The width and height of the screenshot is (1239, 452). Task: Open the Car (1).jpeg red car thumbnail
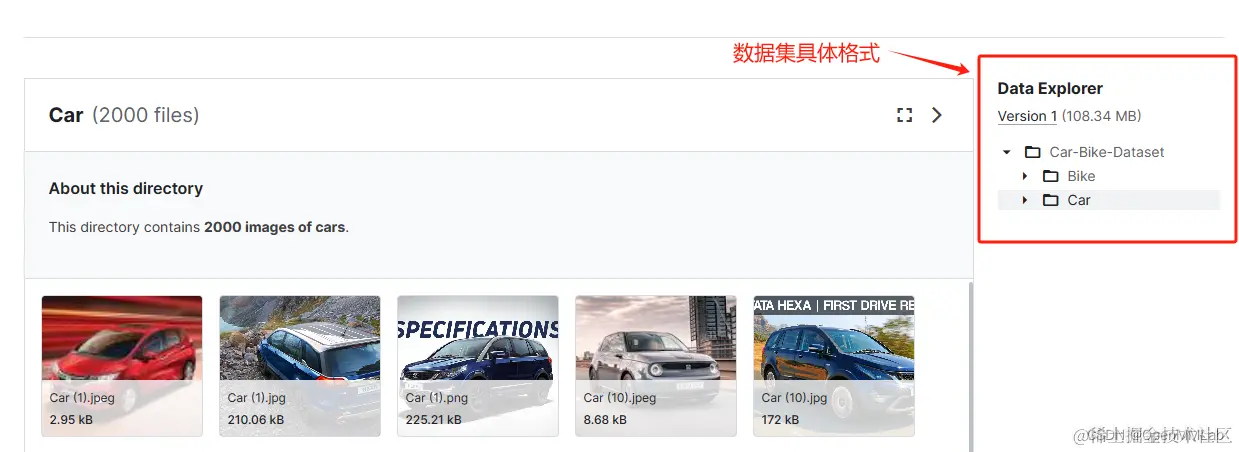(122, 366)
